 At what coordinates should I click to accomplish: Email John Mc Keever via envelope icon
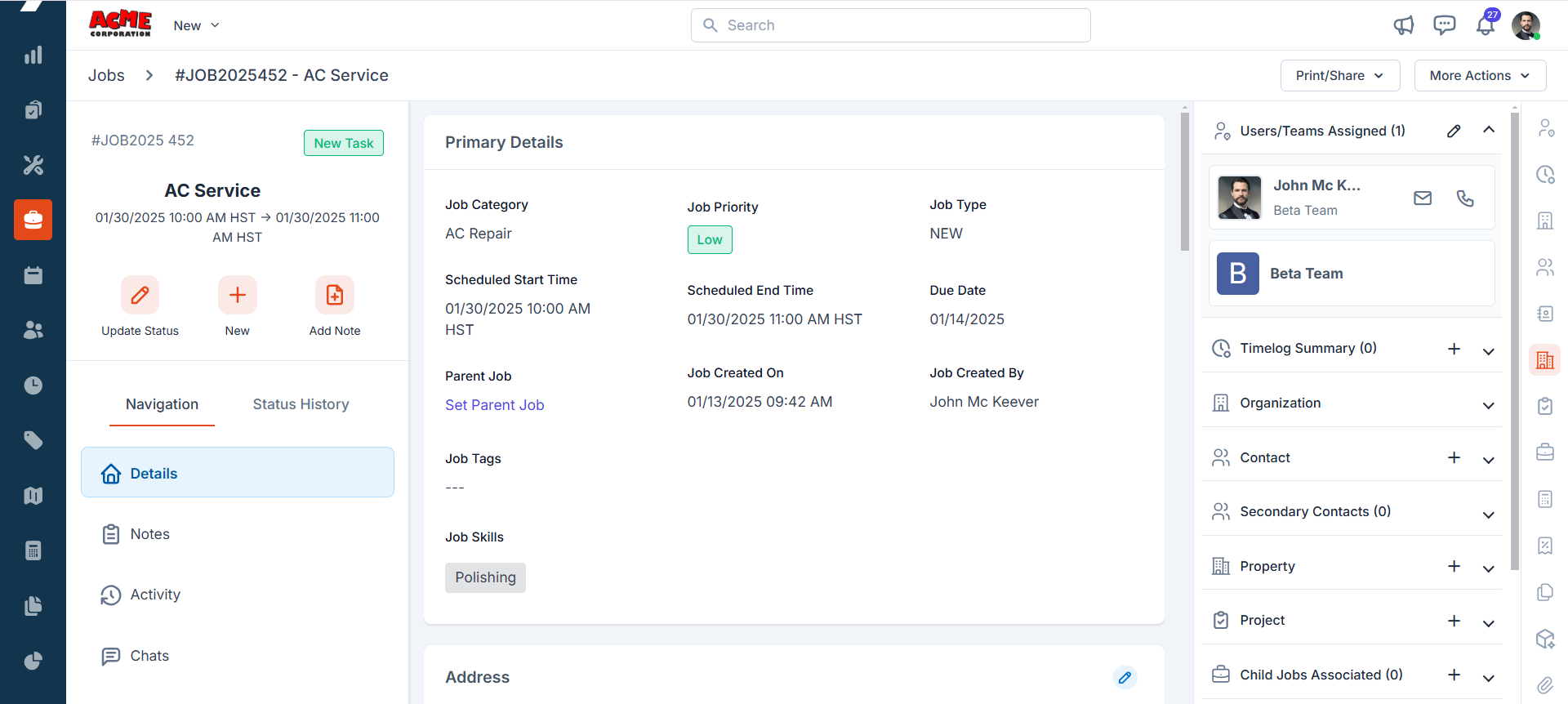(1423, 198)
